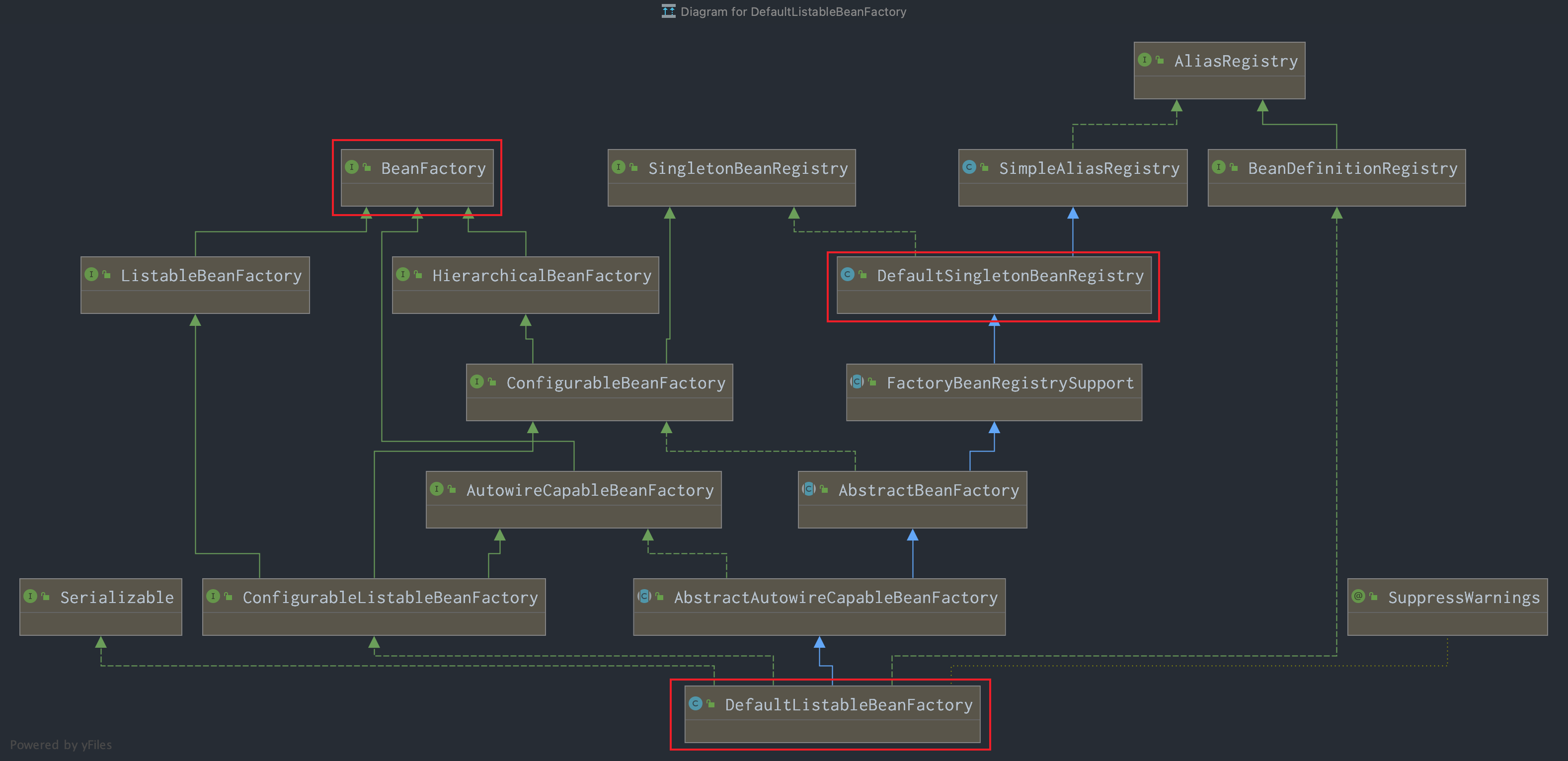Screen dimensions: 1568x761
Task: Click the interface icon on Serializable node
Action: [30, 596]
